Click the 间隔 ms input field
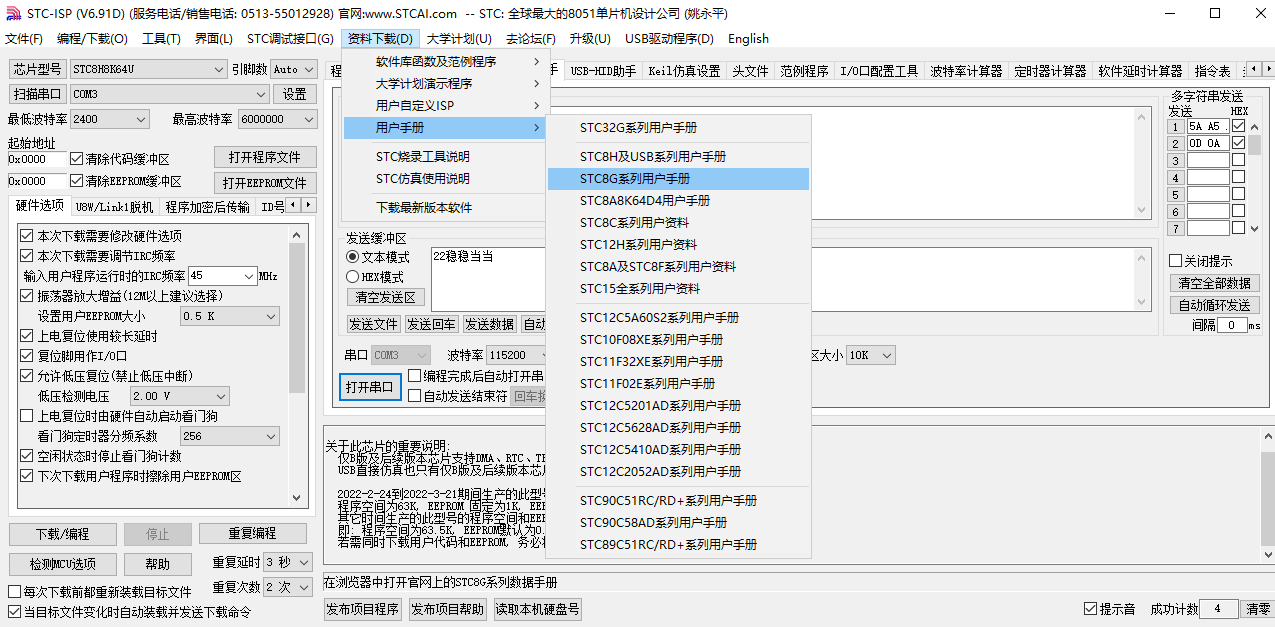The height and width of the screenshot is (627, 1275). coord(1231,325)
